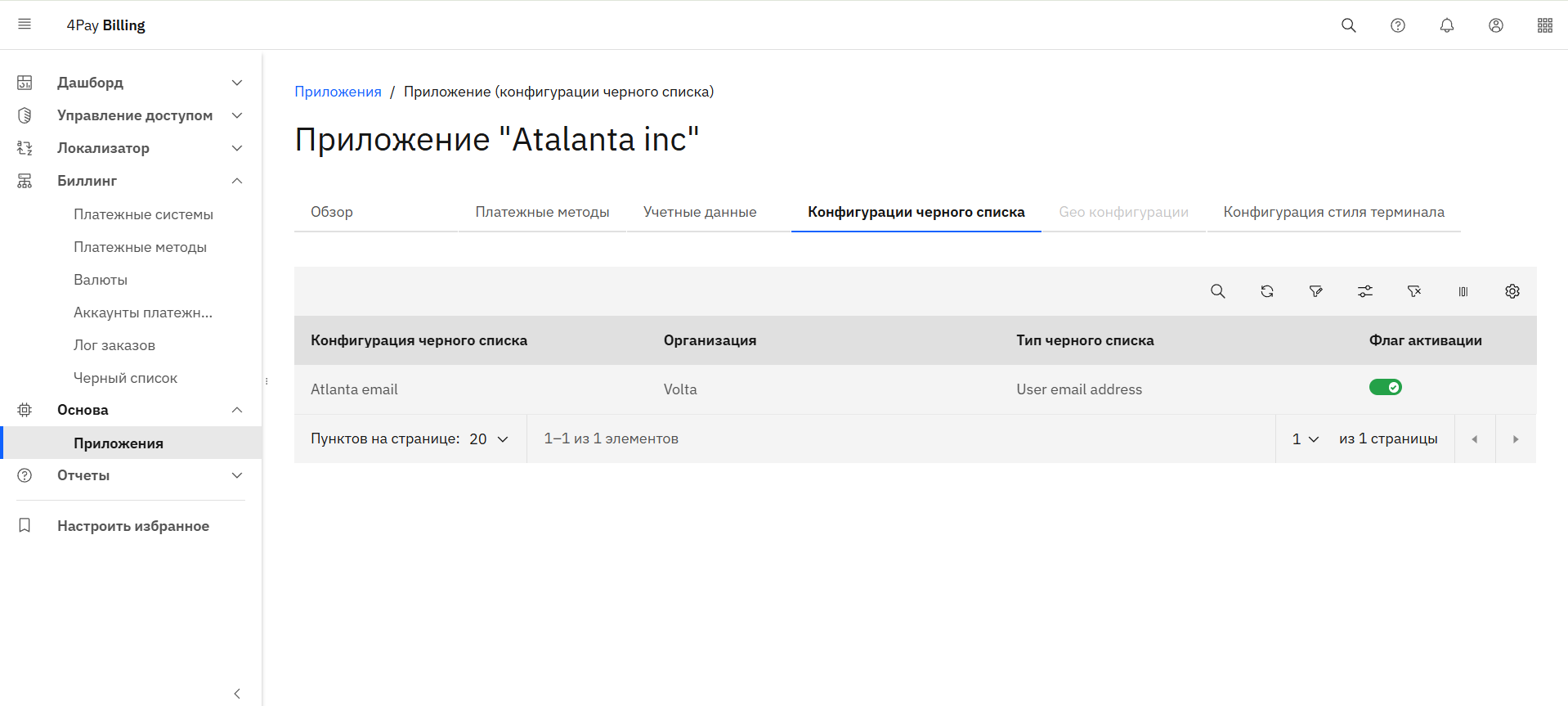Clear filters with the crossed funnel icon

(1413, 291)
